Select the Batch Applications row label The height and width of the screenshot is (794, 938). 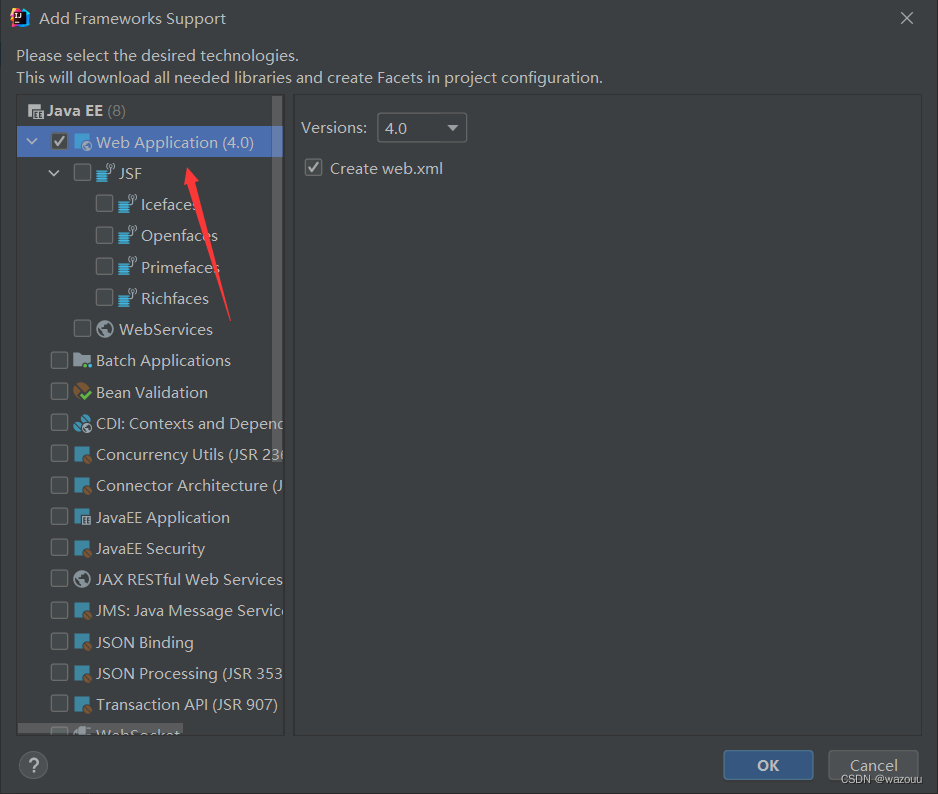[x=163, y=361]
